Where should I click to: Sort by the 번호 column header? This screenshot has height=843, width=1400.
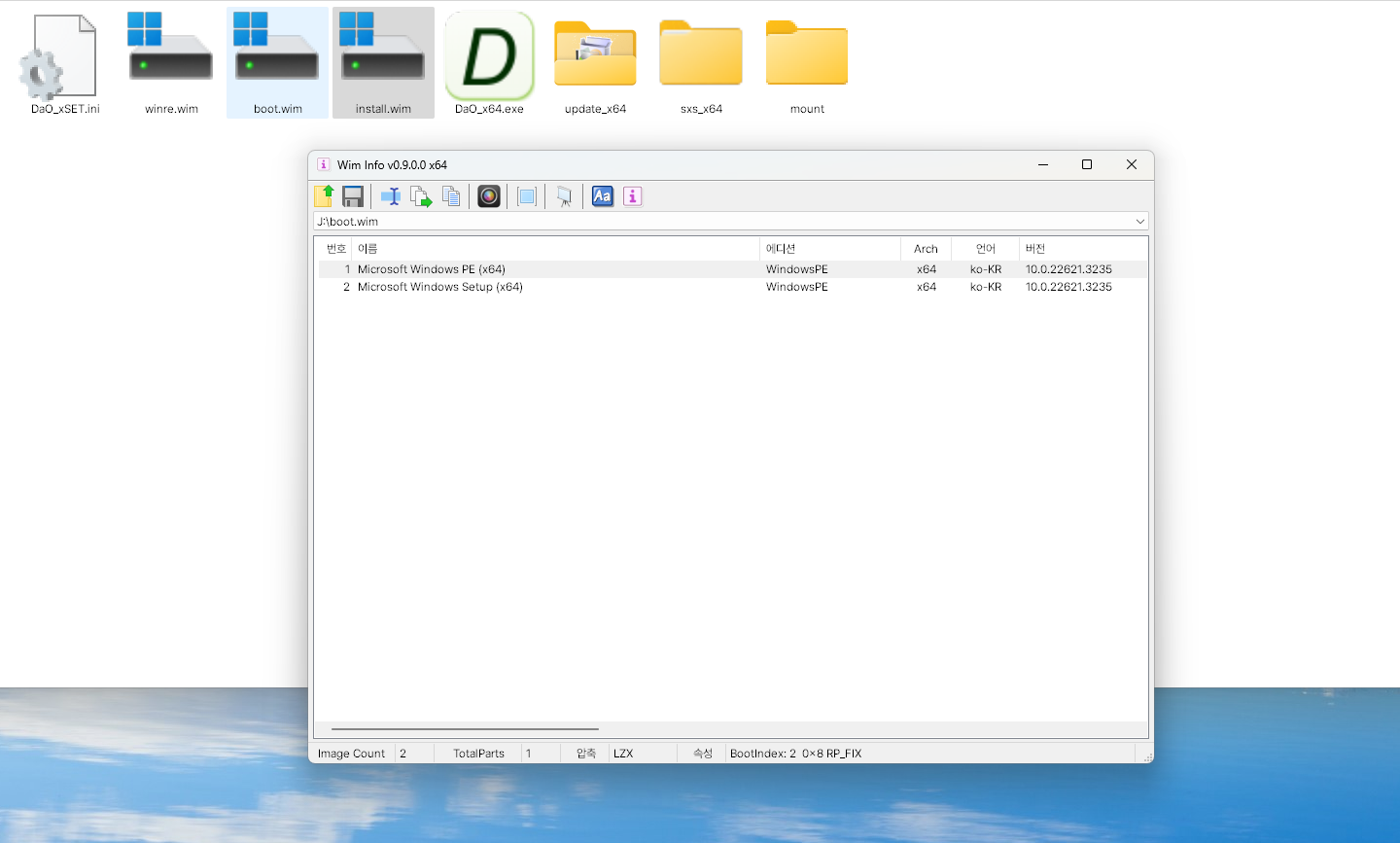(x=333, y=249)
